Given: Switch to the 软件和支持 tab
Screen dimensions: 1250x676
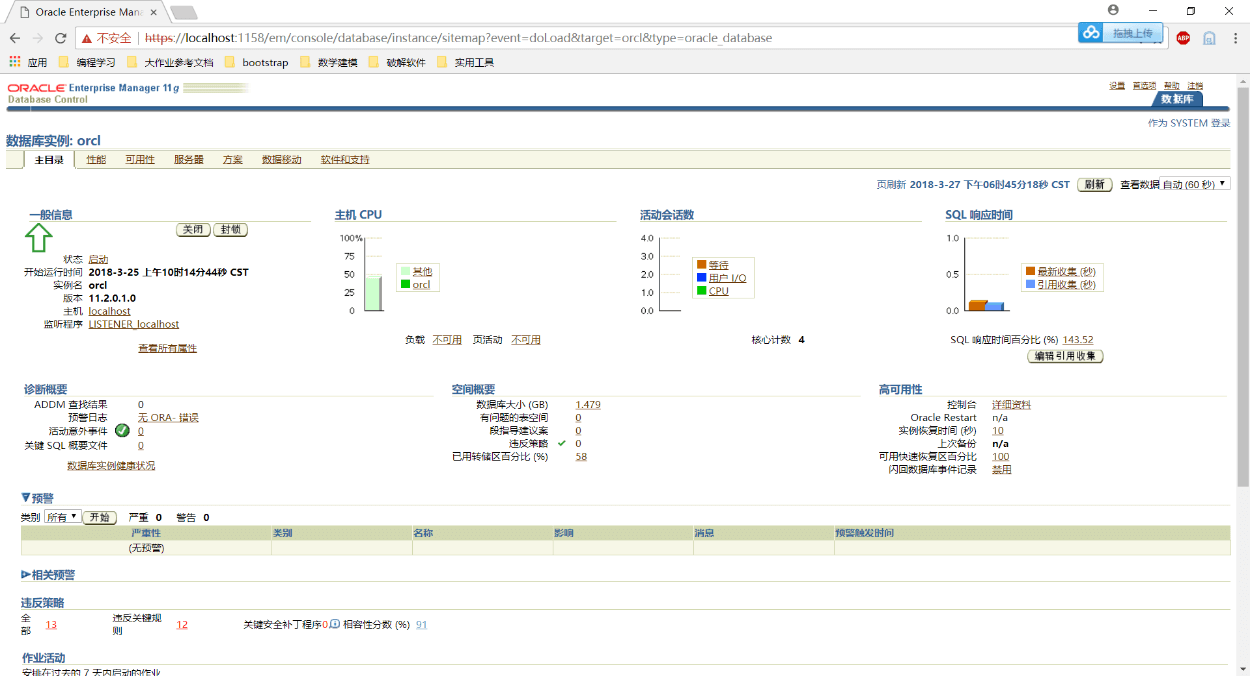Looking at the screenshot, I should tap(345, 160).
